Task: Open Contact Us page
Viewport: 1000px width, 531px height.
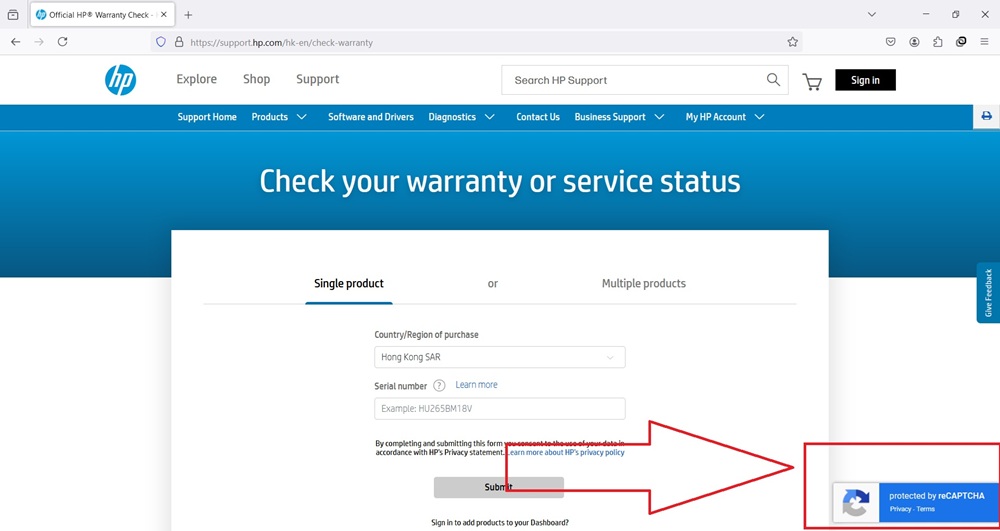Action: (x=538, y=117)
